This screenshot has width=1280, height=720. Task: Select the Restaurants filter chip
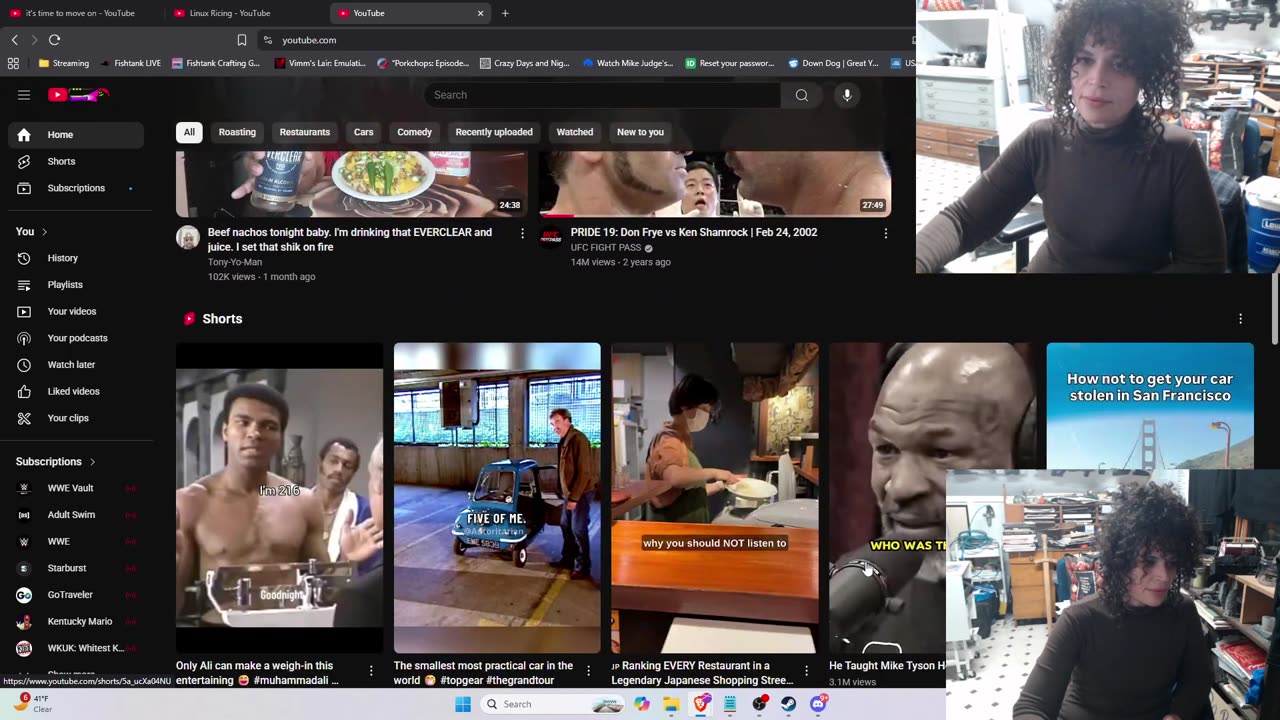point(305,132)
